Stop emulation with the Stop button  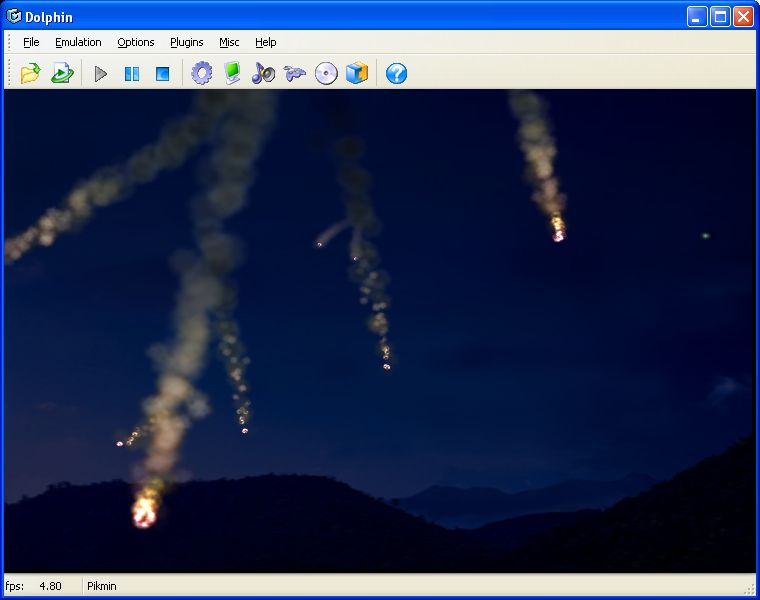(x=162, y=74)
